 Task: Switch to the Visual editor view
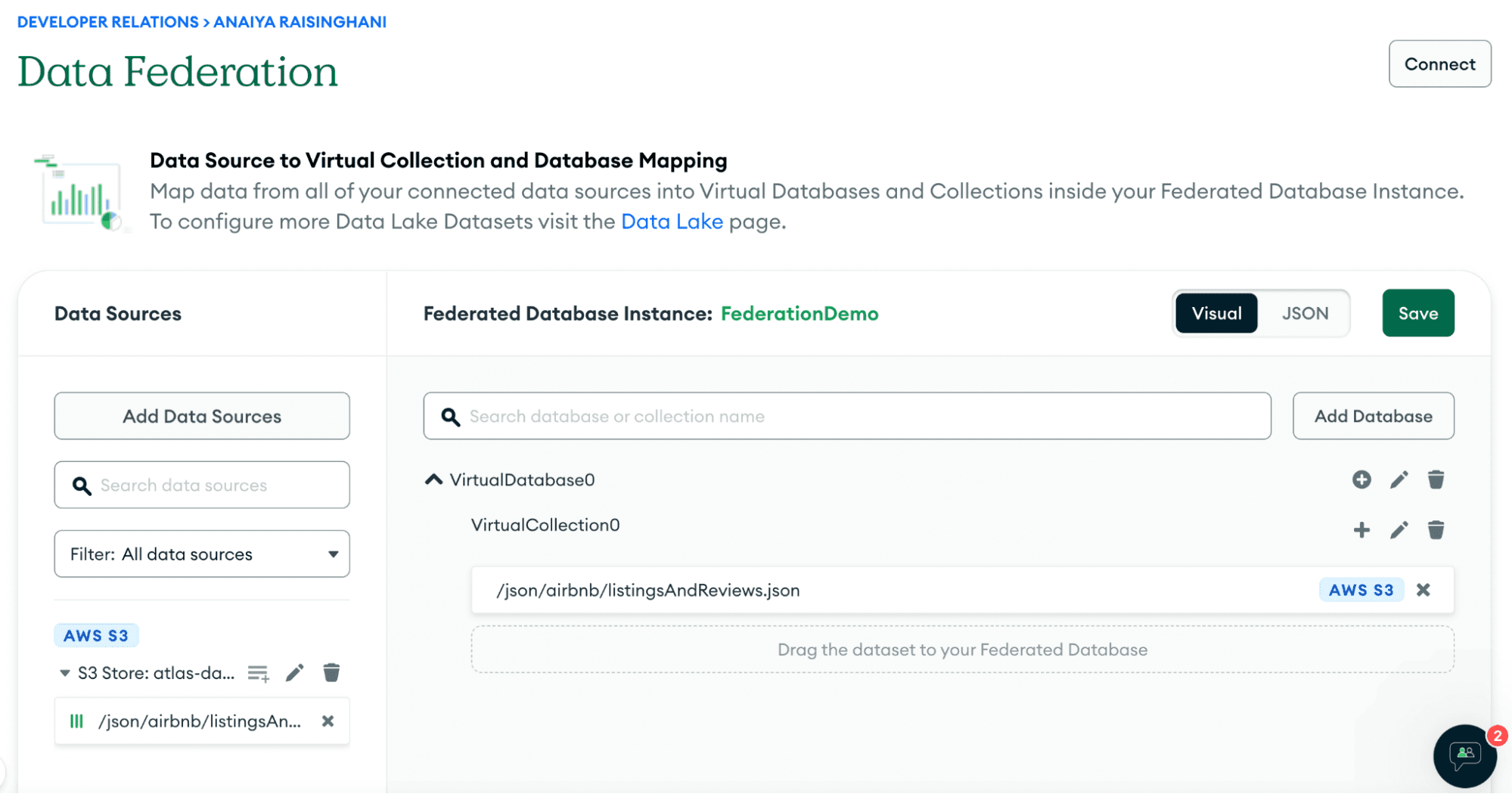coord(1216,313)
